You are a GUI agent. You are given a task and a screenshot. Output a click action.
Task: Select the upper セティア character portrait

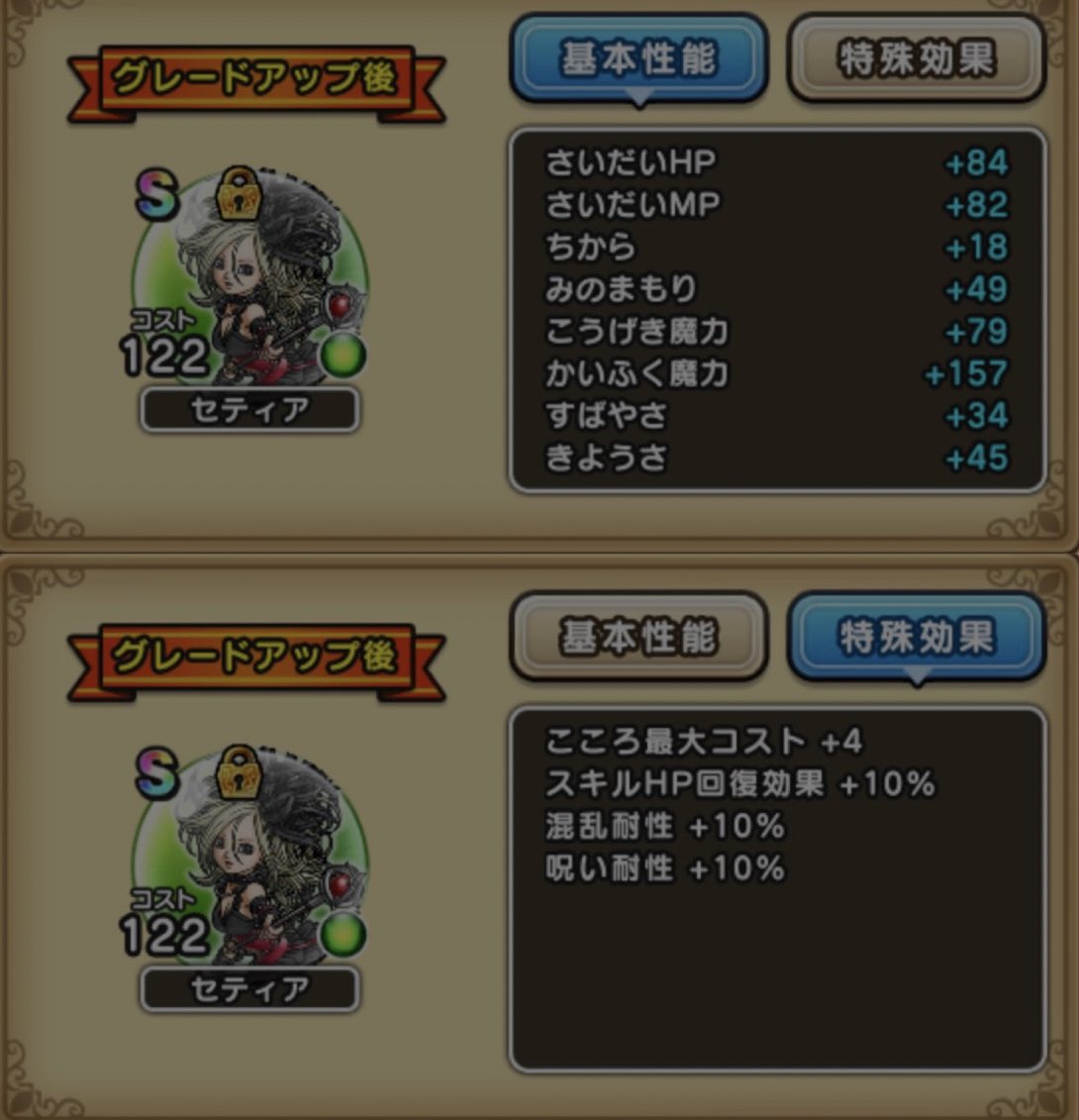tap(249, 278)
